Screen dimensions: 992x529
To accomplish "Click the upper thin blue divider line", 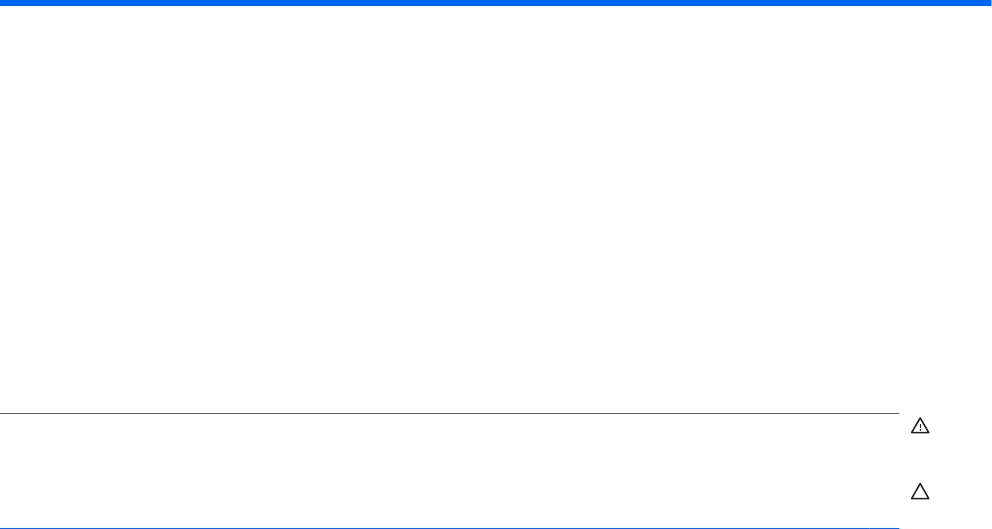I will (x=449, y=413).
